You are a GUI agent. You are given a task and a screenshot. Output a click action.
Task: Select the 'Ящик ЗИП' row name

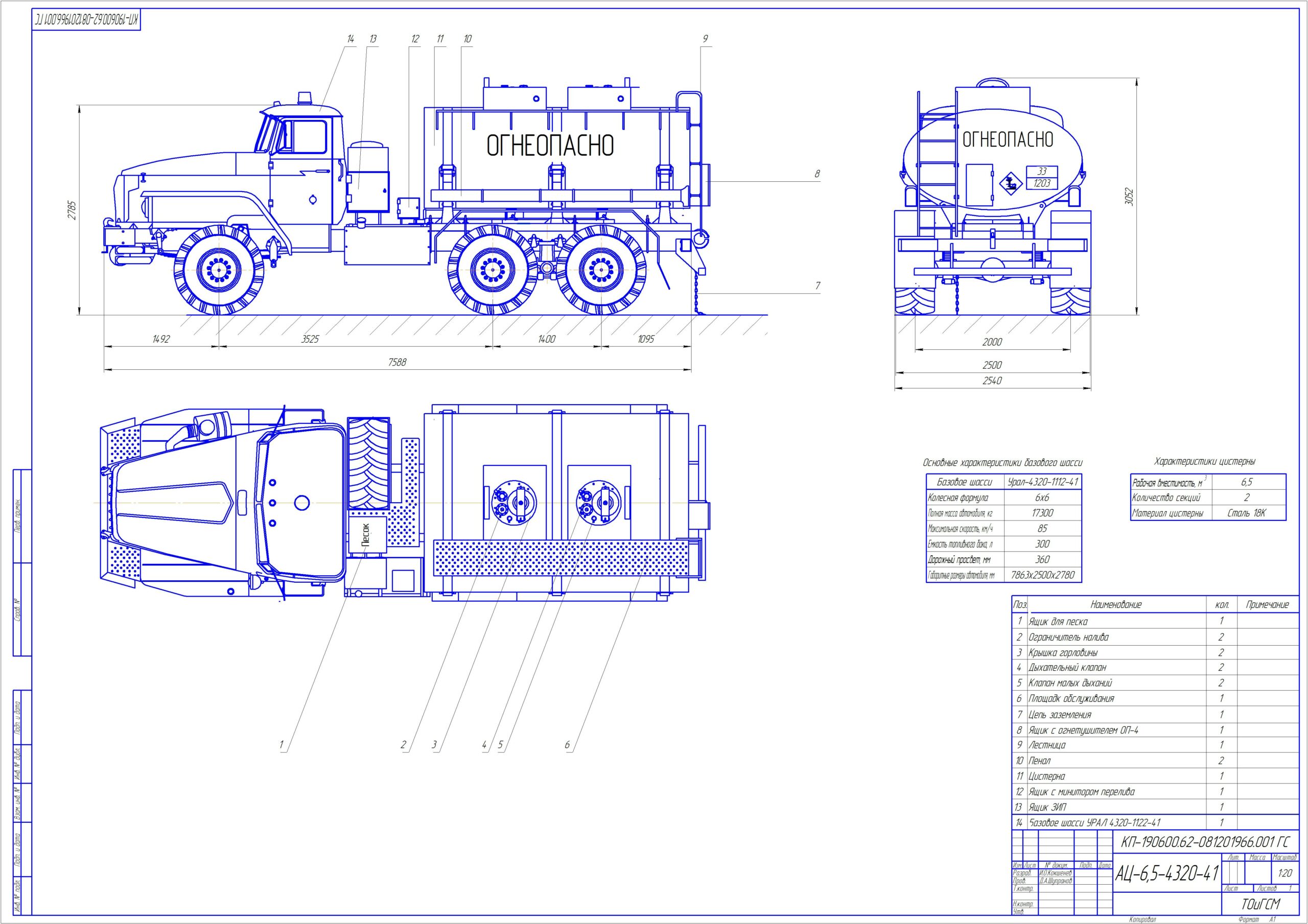[x=1047, y=807]
